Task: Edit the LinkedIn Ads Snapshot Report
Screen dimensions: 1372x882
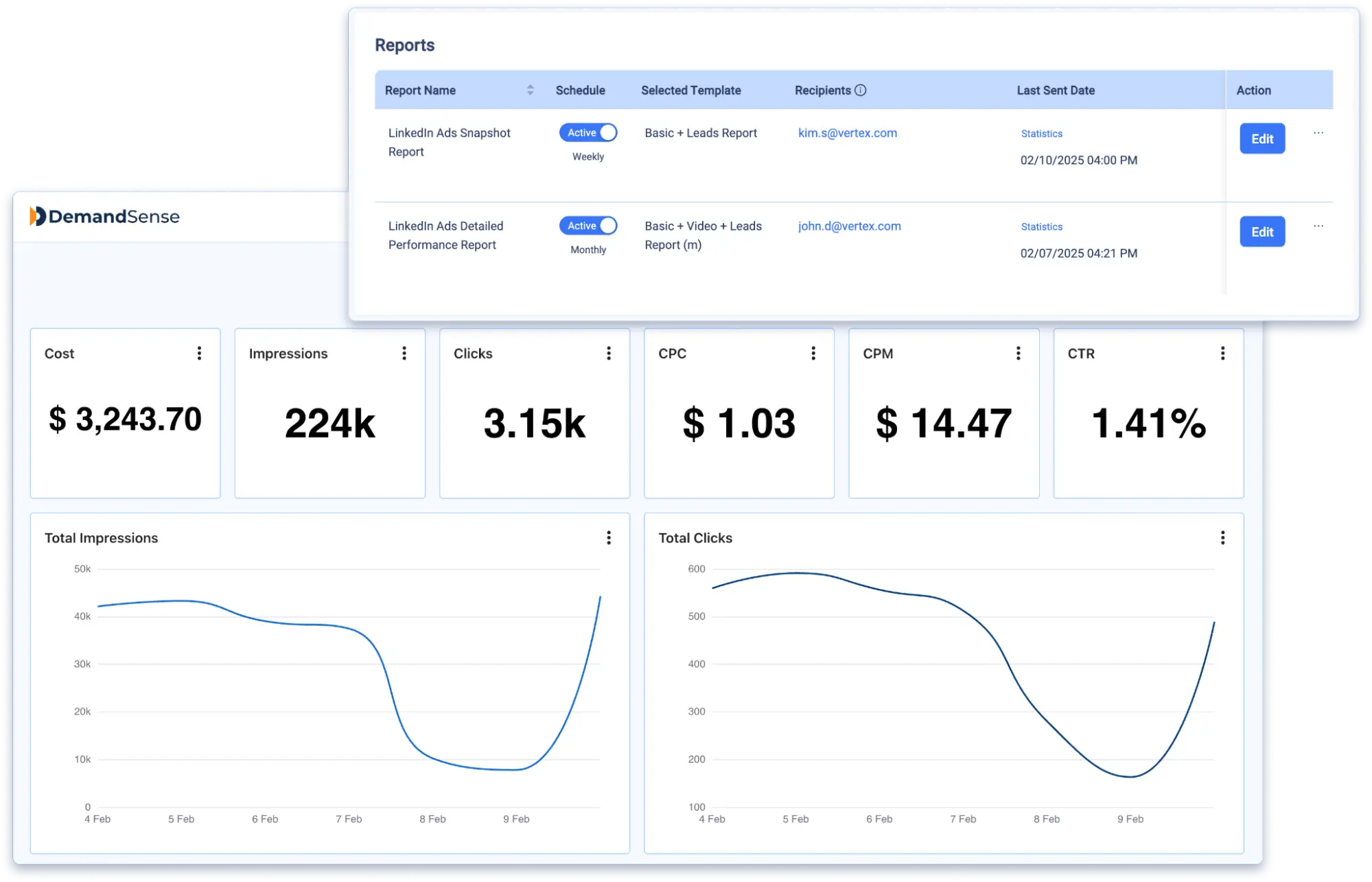Action: click(1262, 139)
